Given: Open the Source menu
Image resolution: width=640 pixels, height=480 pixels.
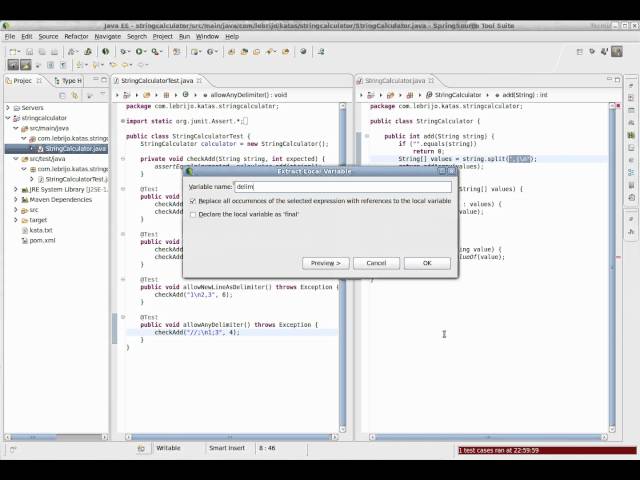Looking at the screenshot, I should click(x=49, y=37).
